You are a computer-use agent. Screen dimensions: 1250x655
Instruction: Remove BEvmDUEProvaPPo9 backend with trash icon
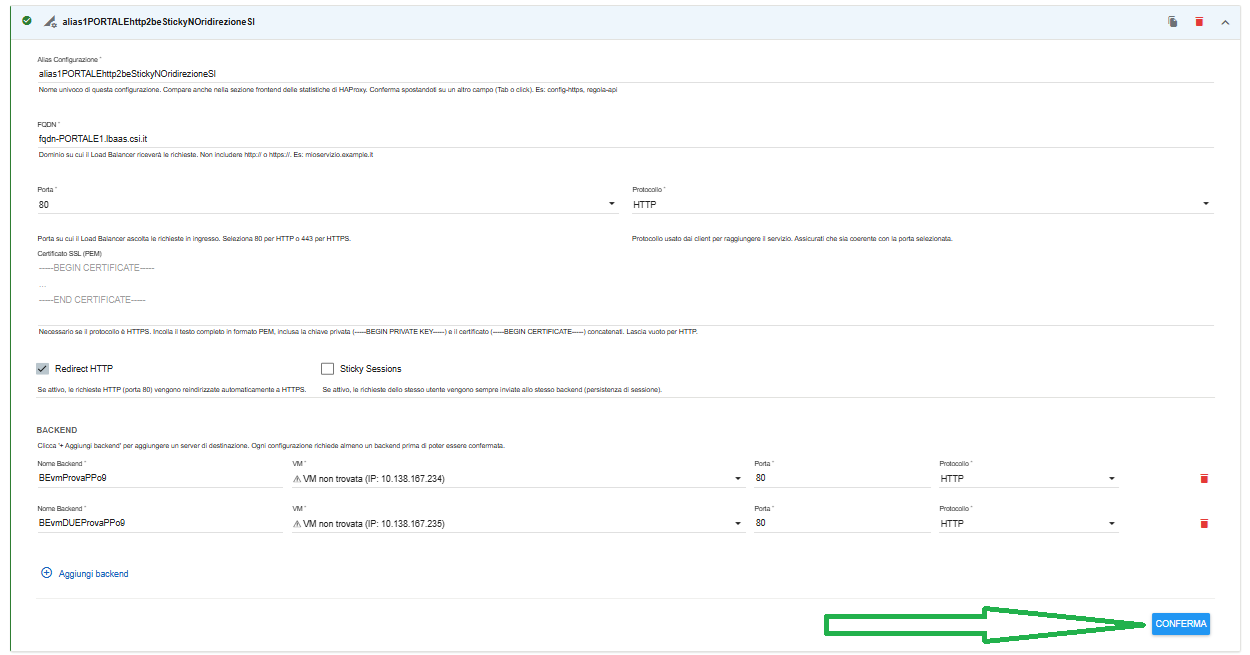[x=1204, y=523]
